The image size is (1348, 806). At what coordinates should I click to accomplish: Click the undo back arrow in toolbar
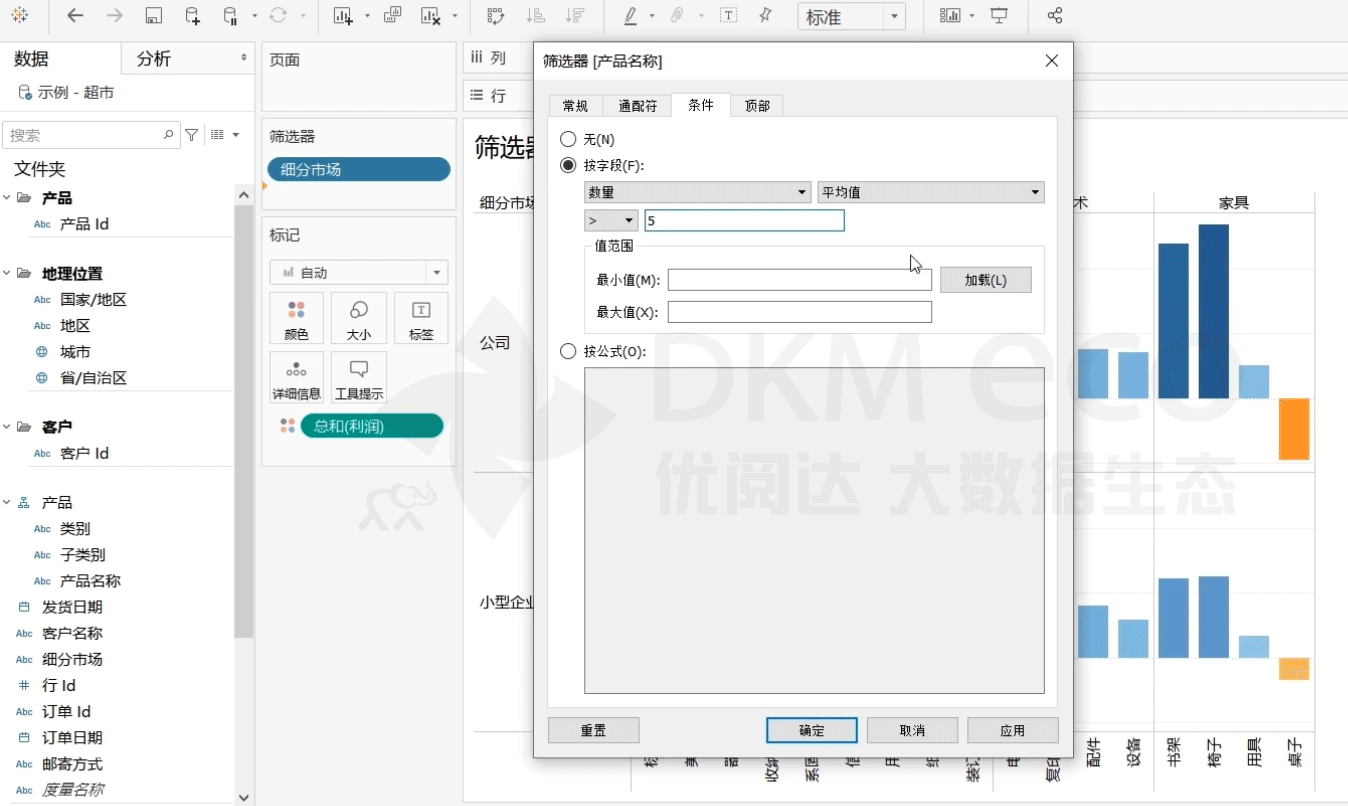(75, 16)
